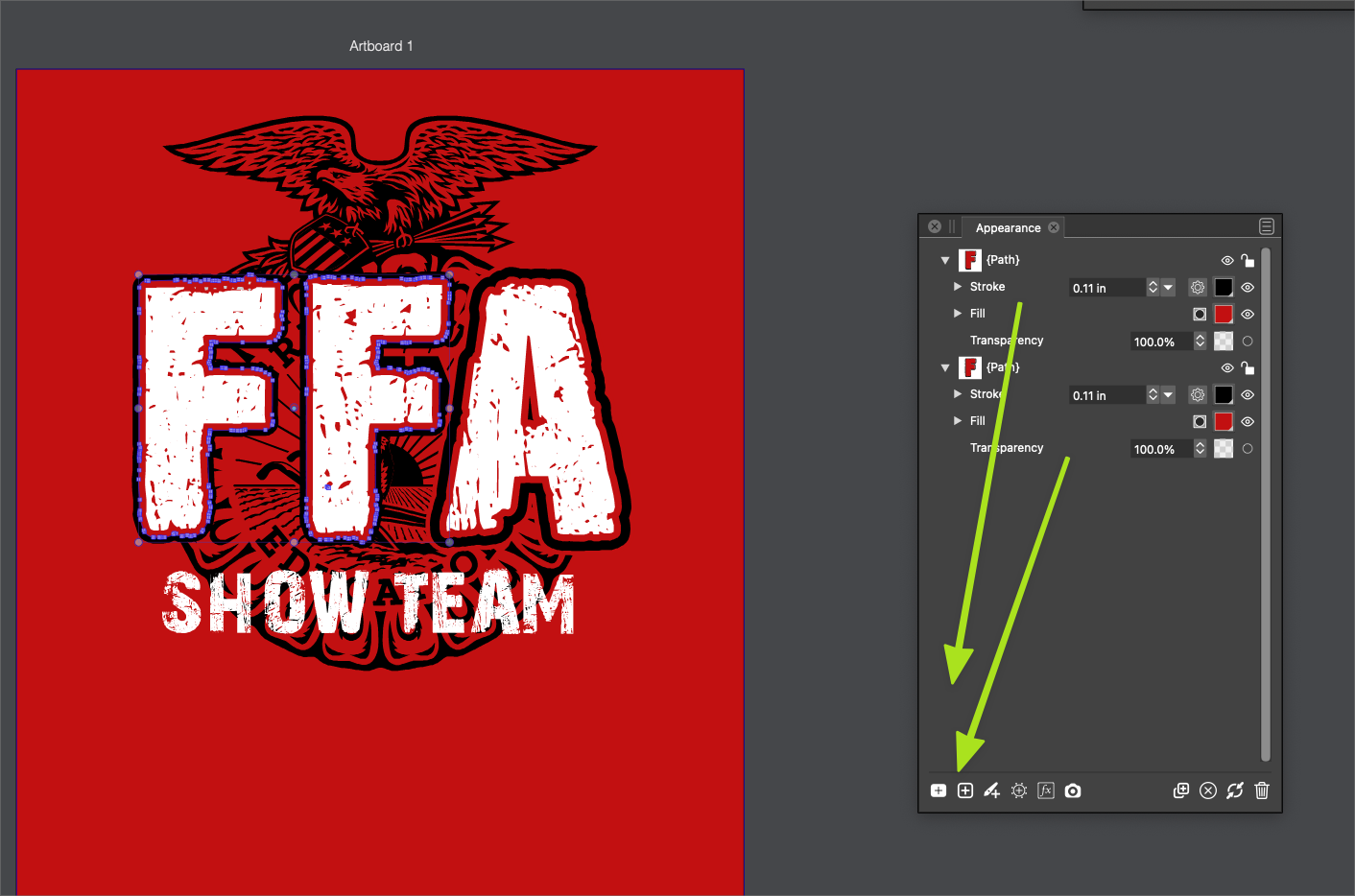
Task: Open stroke settings gear for first path
Action: (x=1198, y=288)
